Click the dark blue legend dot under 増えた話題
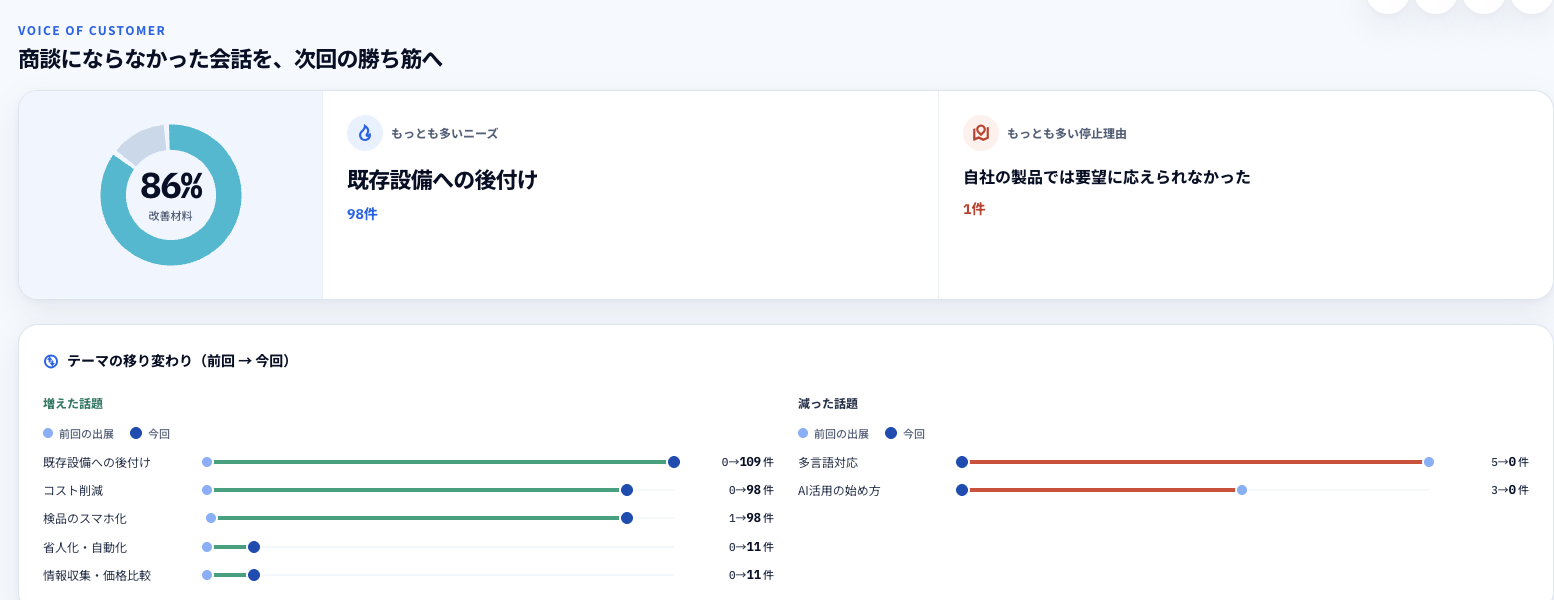This screenshot has height=600, width=1554. click(136, 433)
